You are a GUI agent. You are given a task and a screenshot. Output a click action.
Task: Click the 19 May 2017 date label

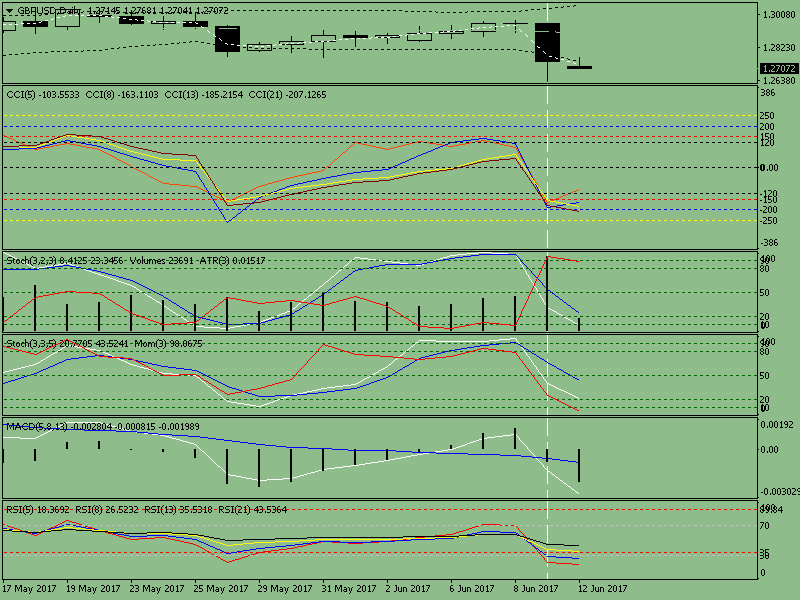point(93,589)
